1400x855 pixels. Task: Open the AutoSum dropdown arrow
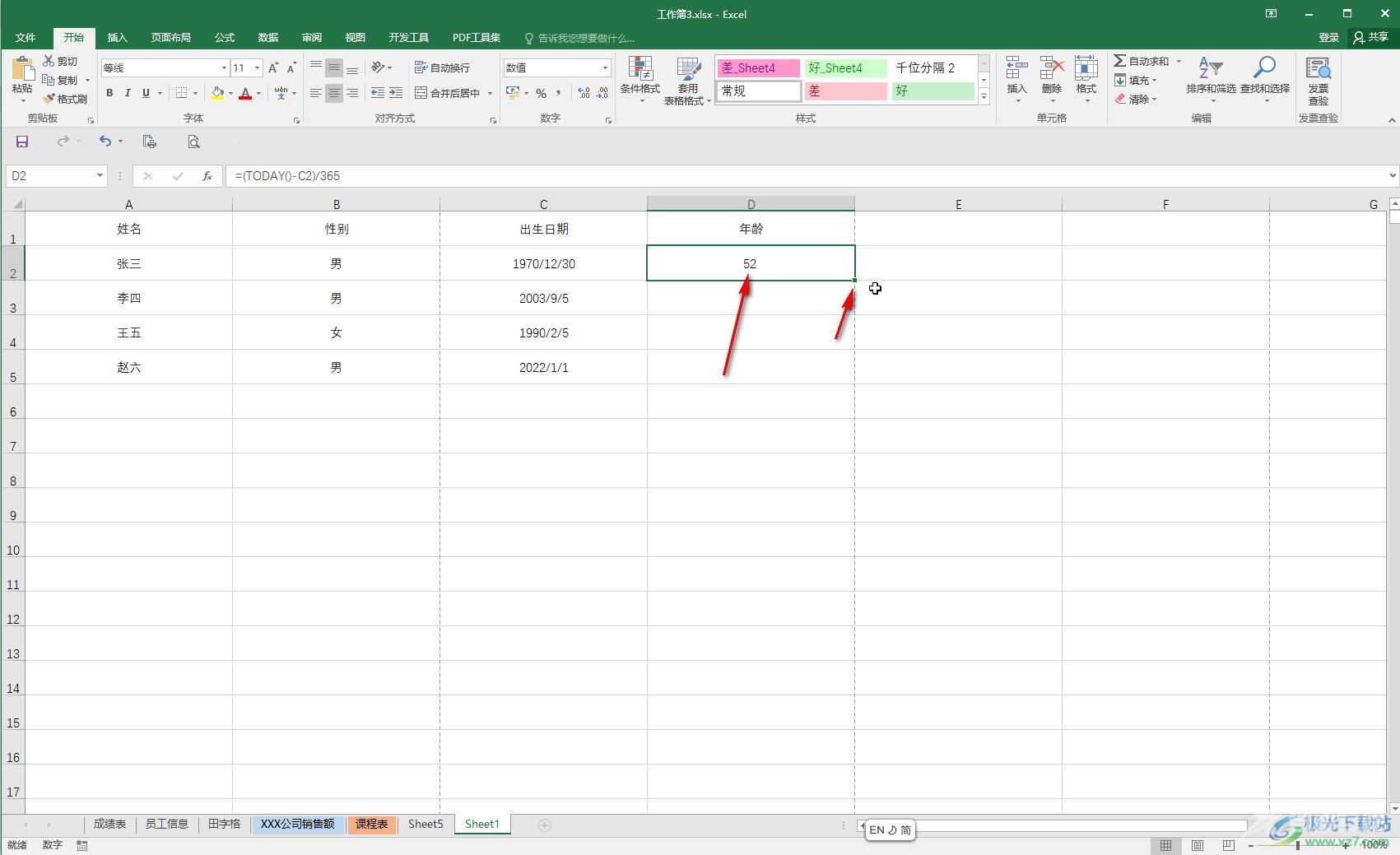coord(1179,61)
